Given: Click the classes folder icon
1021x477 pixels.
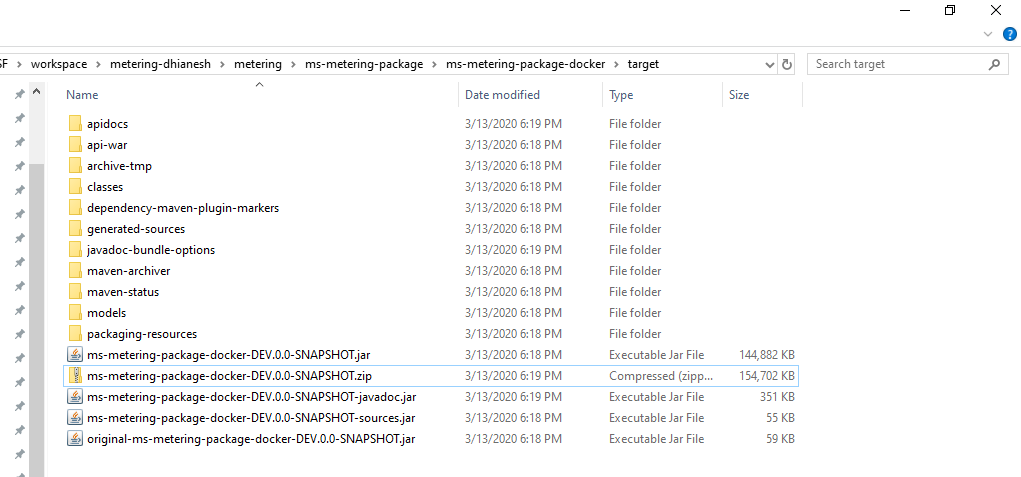Looking at the screenshot, I should pyautogui.click(x=75, y=187).
